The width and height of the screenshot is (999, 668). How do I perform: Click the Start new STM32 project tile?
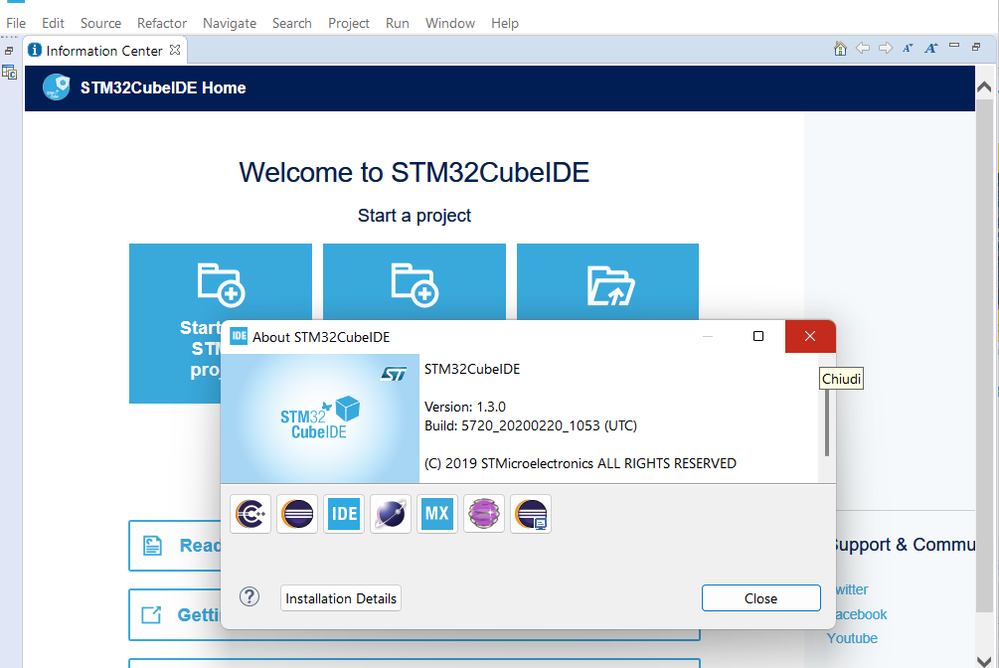point(220,323)
